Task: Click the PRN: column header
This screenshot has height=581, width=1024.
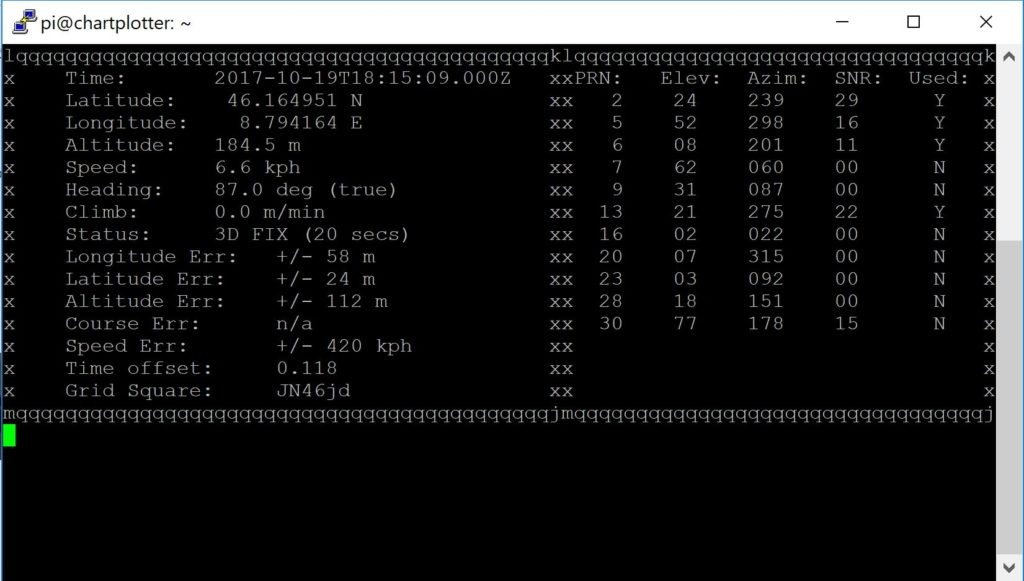Action: pos(598,78)
